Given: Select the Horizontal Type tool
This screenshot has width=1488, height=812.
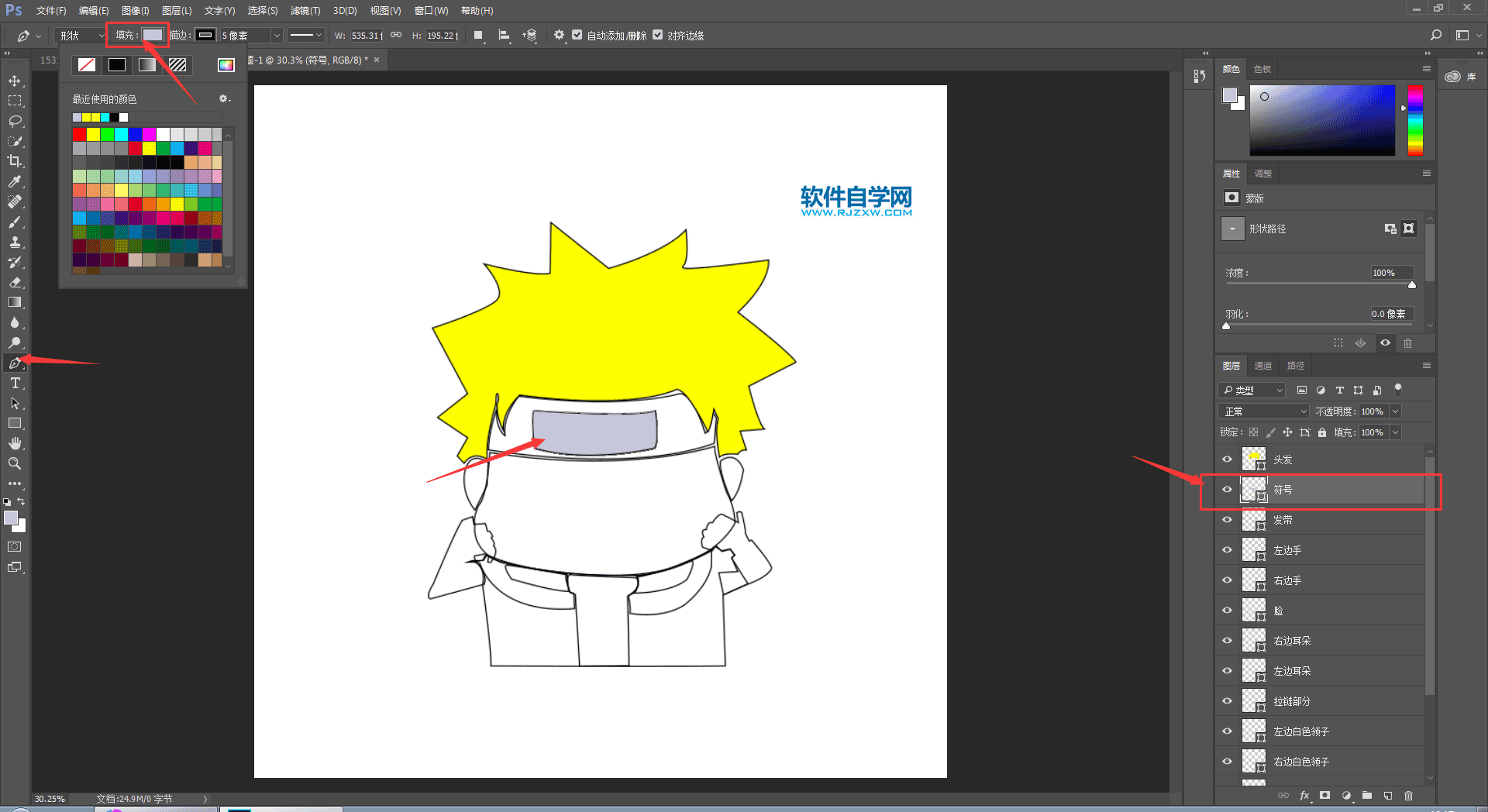Looking at the screenshot, I should pyautogui.click(x=15, y=384).
